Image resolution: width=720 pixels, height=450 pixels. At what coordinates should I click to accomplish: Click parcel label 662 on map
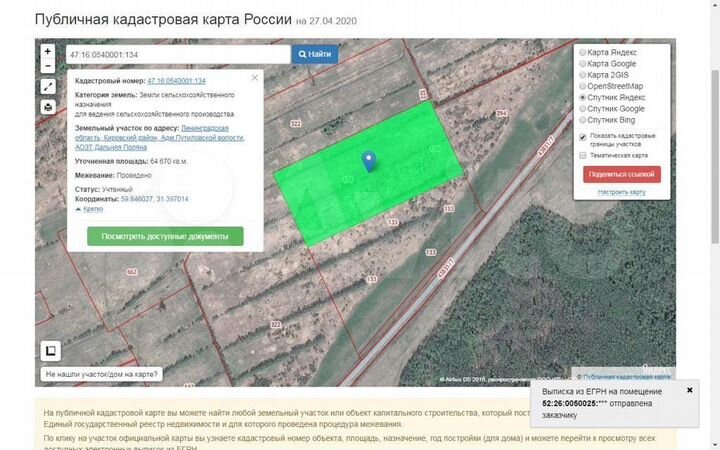click(132, 272)
